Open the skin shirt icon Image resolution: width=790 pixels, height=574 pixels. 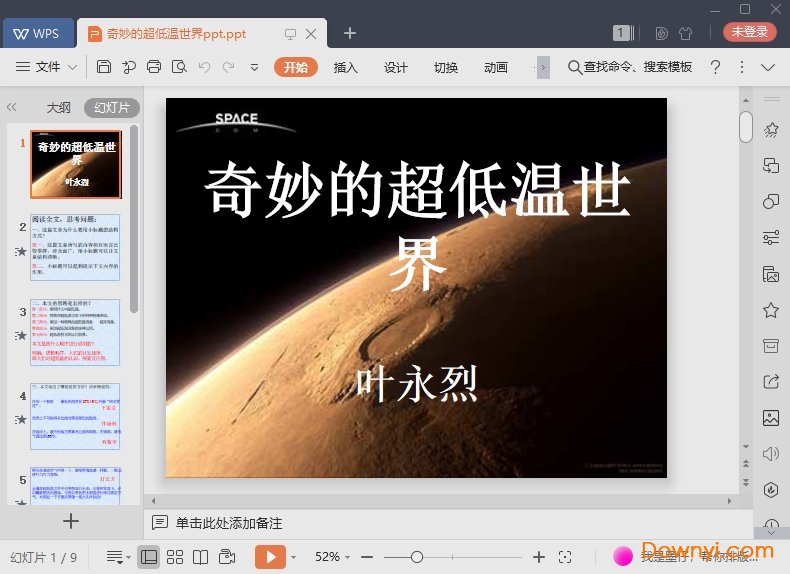tap(685, 33)
